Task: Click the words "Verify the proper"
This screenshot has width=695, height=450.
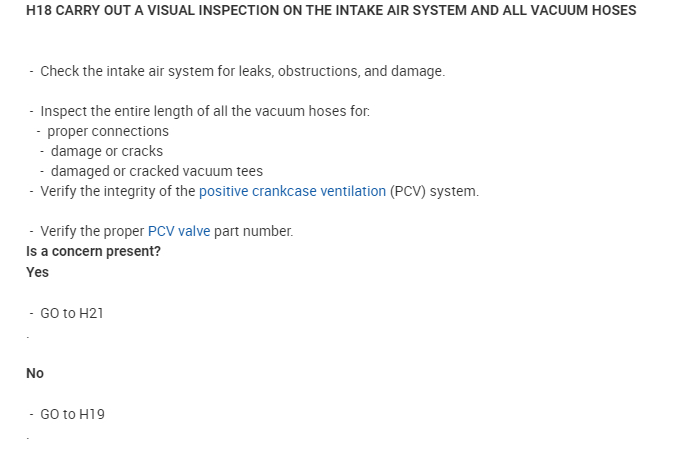Action: click(92, 231)
